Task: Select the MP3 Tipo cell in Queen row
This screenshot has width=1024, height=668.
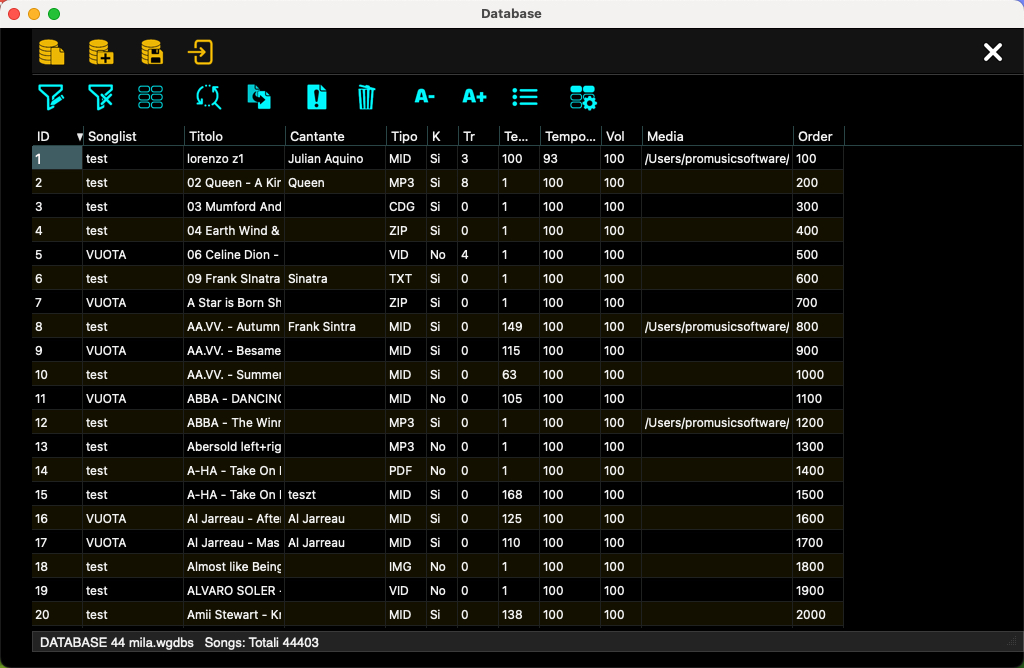Action: coord(401,183)
